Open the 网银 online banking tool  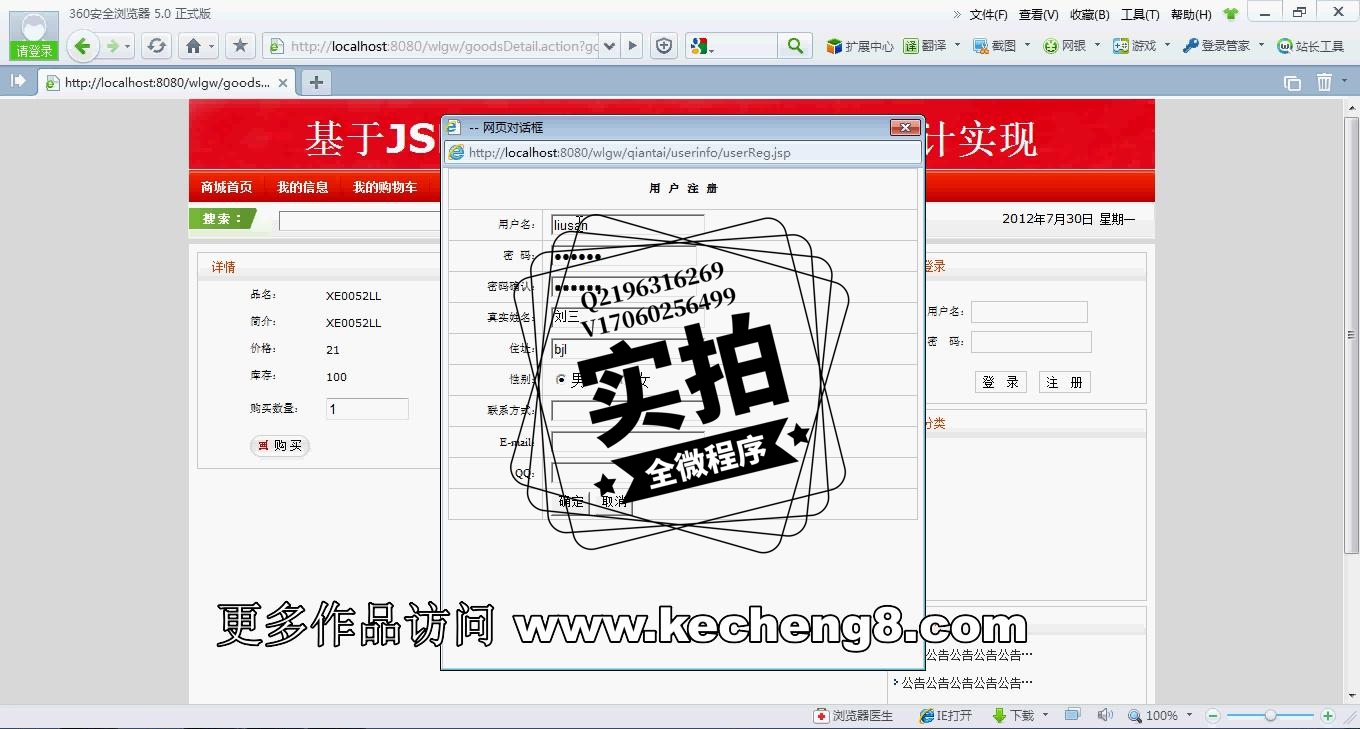[1064, 46]
